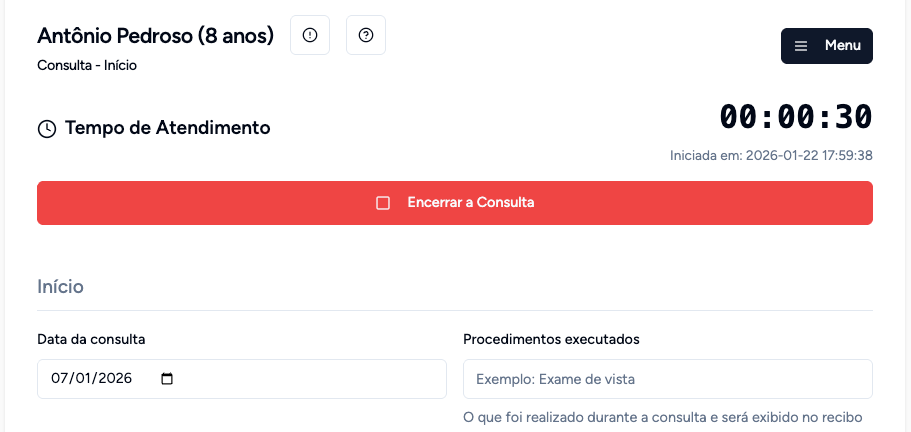Select the day segment of consultation date
Image resolution: width=911 pixels, height=432 pixels.
tap(59, 379)
